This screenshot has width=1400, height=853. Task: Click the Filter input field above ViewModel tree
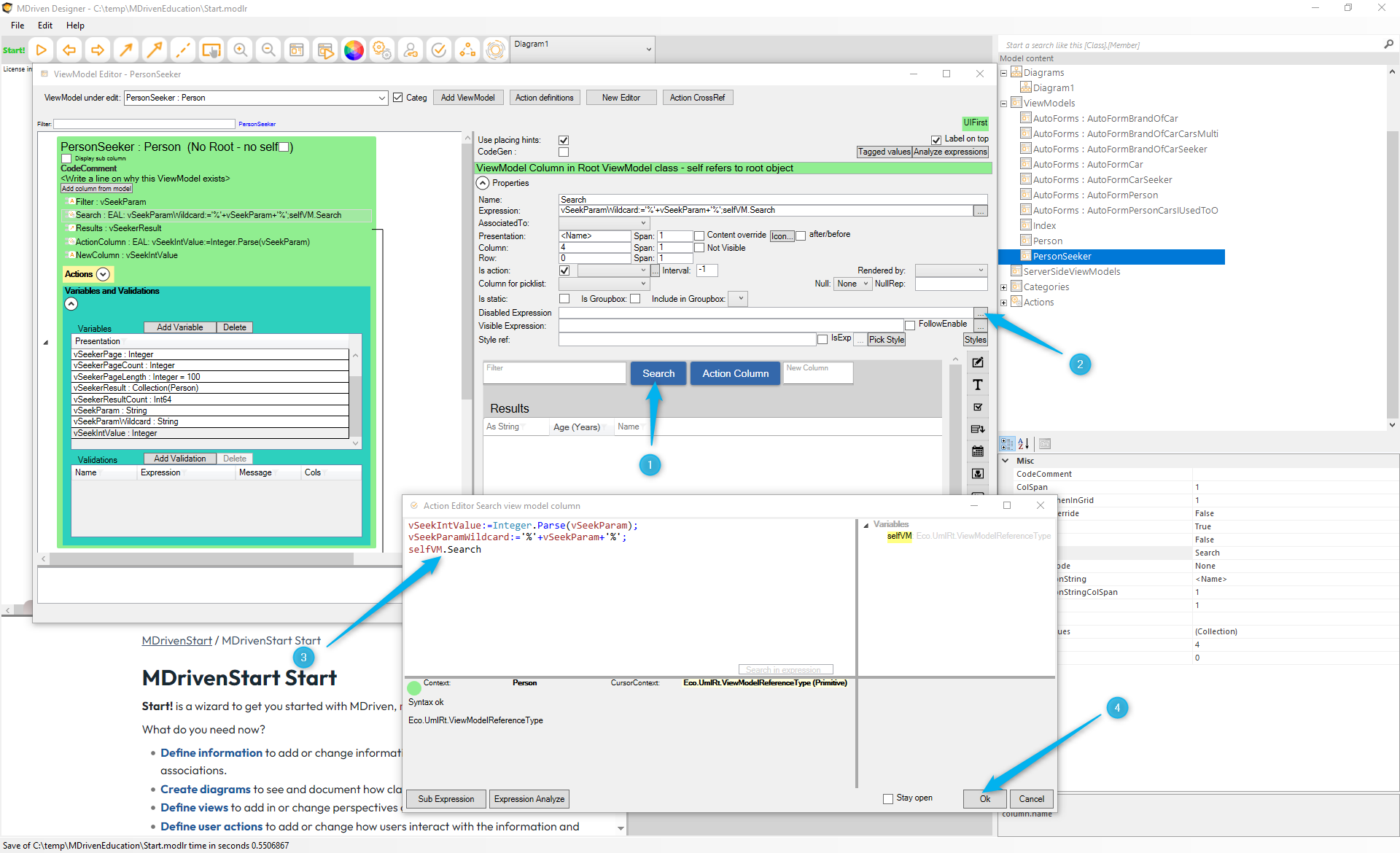coord(144,124)
